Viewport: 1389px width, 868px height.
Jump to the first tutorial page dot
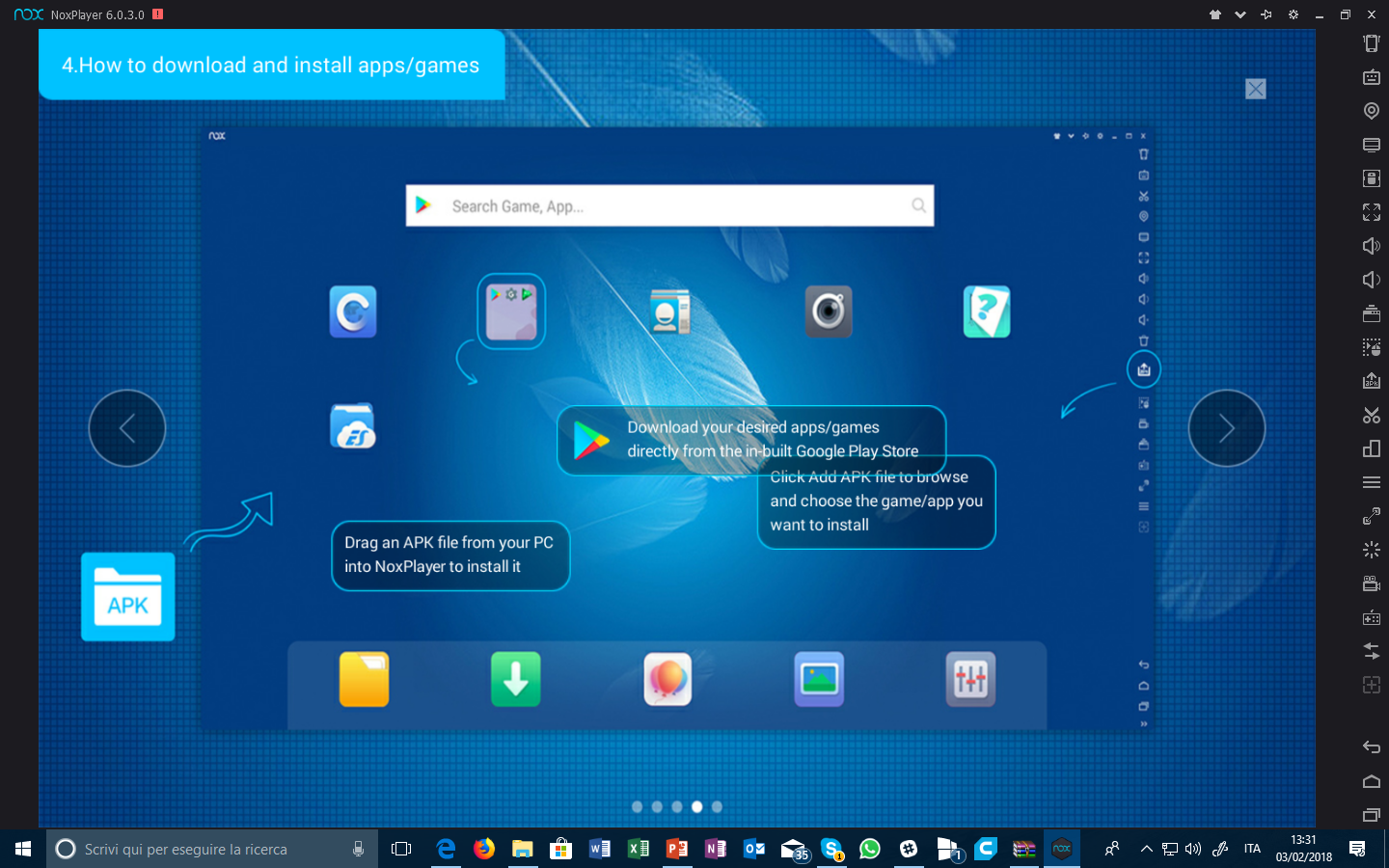tap(637, 806)
